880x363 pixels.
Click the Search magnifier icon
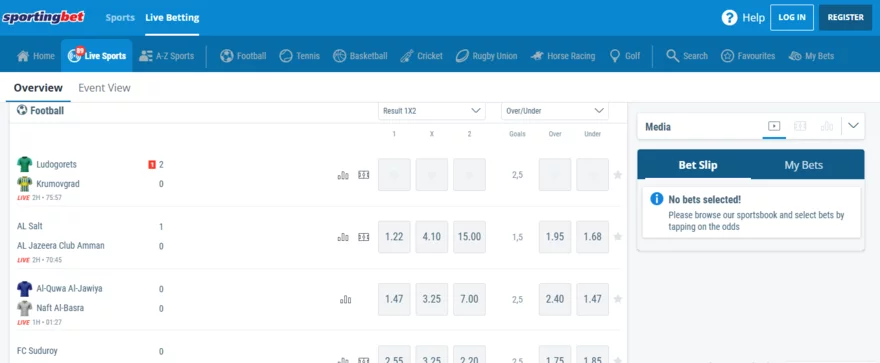coord(672,56)
